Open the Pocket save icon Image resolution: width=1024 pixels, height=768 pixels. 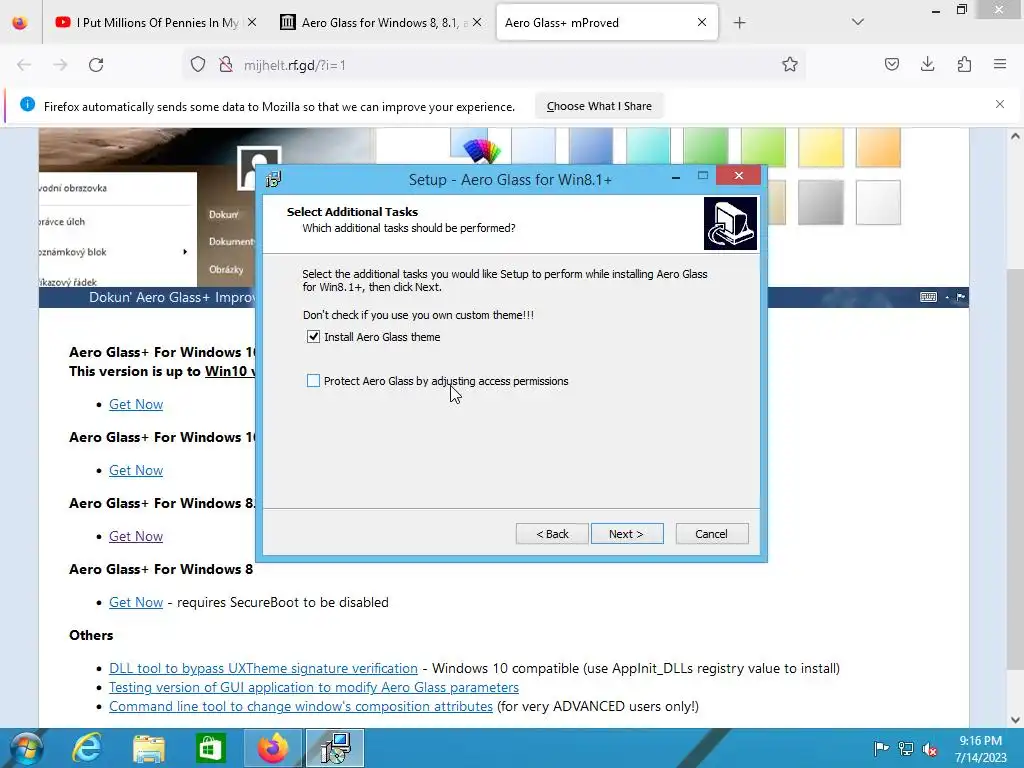coord(891,64)
